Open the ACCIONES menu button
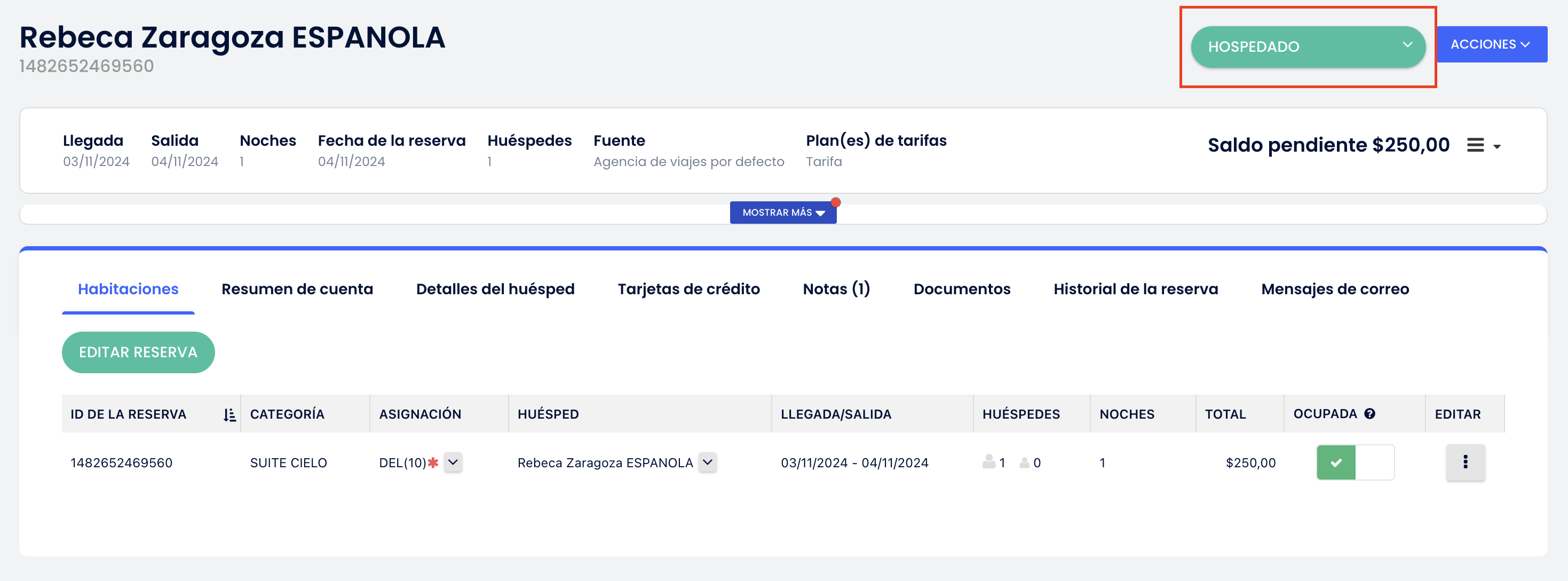Image resolution: width=1568 pixels, height=581 pixels. click(x=1491, y=44)
